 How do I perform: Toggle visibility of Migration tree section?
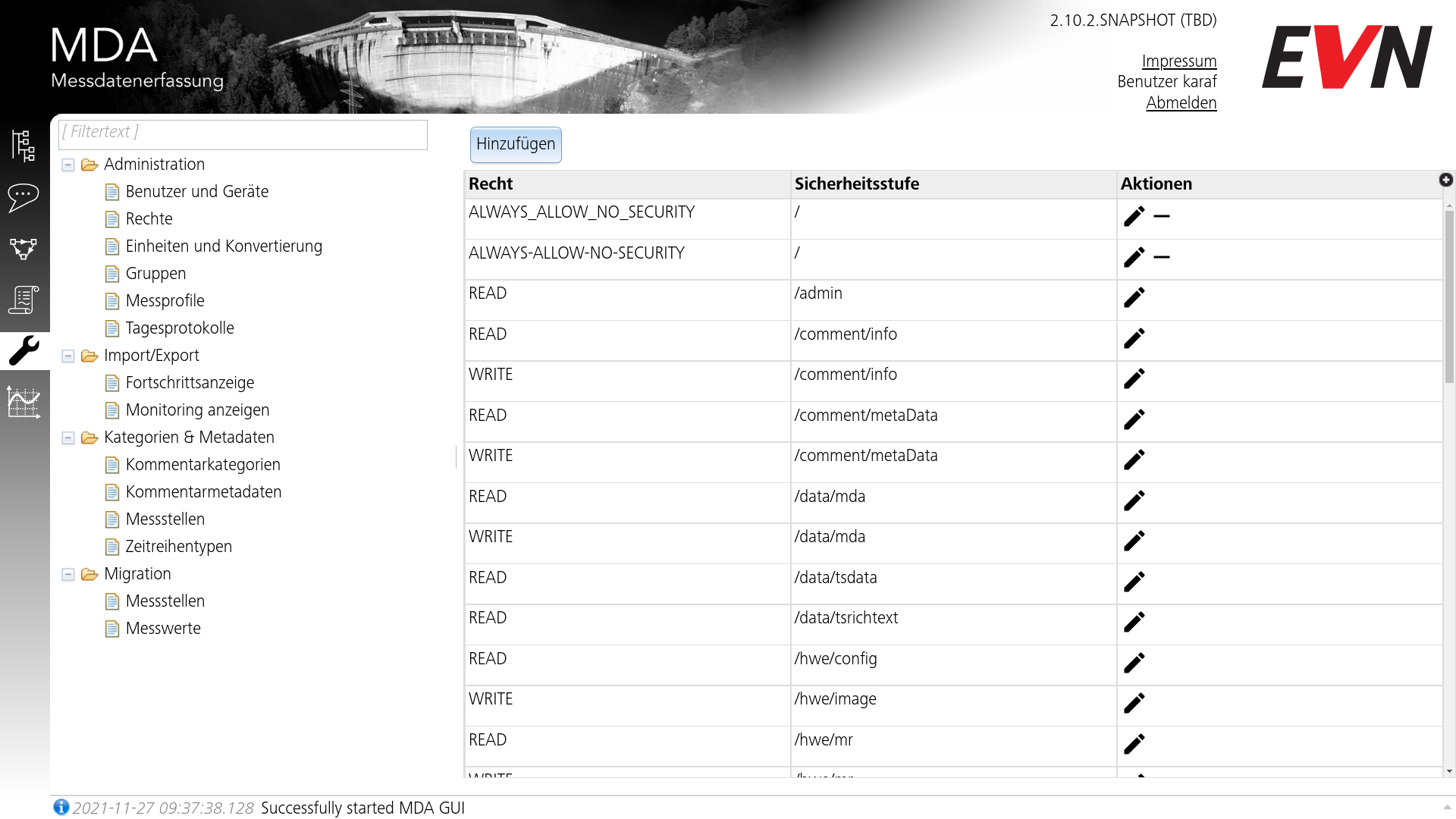(70, 574)
